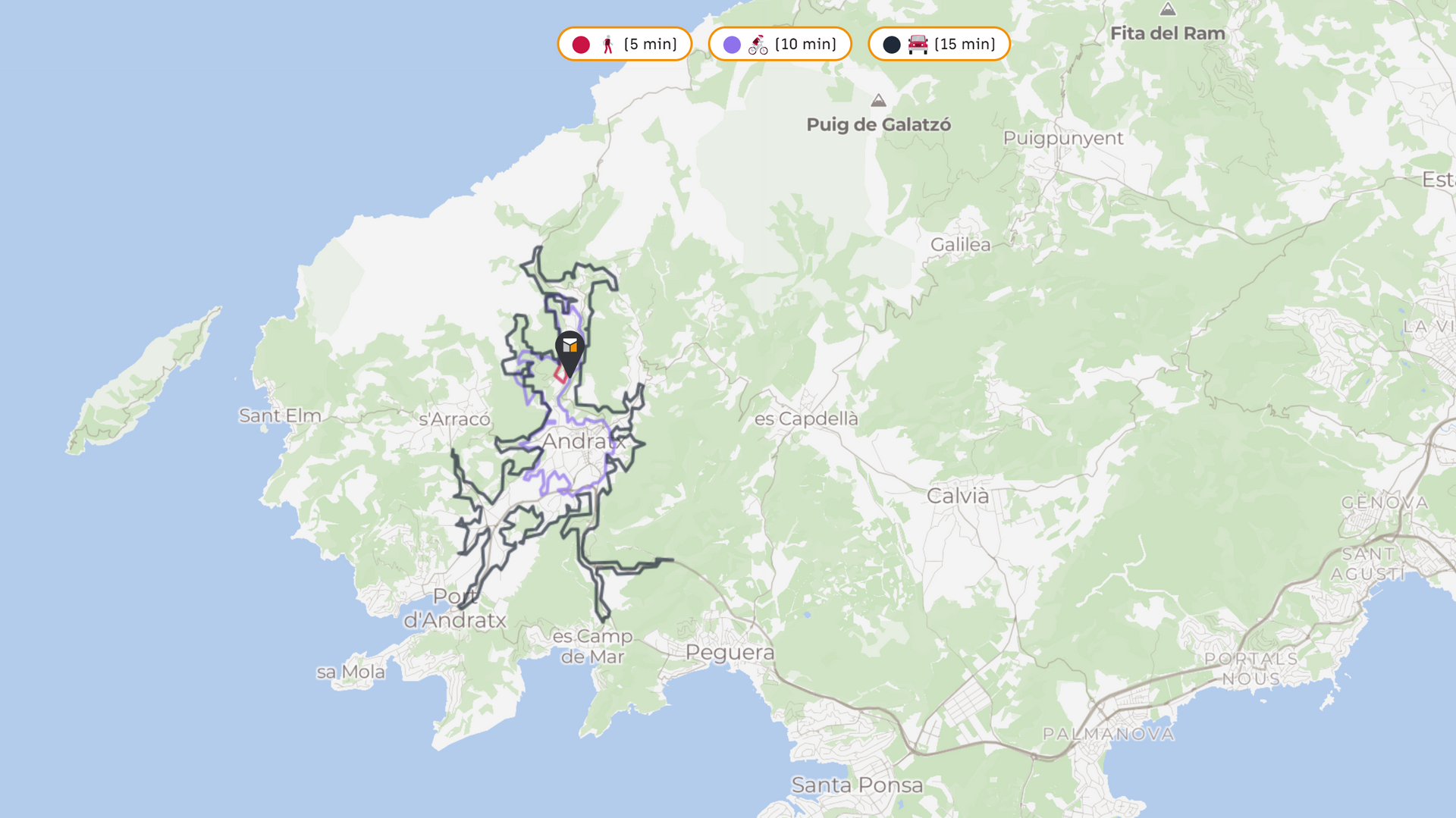The image size is (1456, 818).
Task: Click the es Capdellà label
Action: pos(806,418)
